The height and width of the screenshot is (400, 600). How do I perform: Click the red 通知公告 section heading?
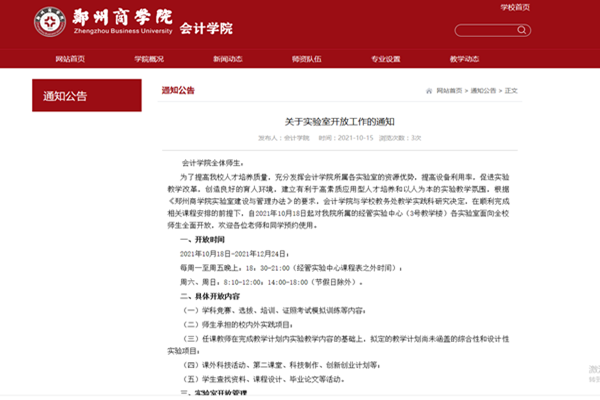(178, 90)
